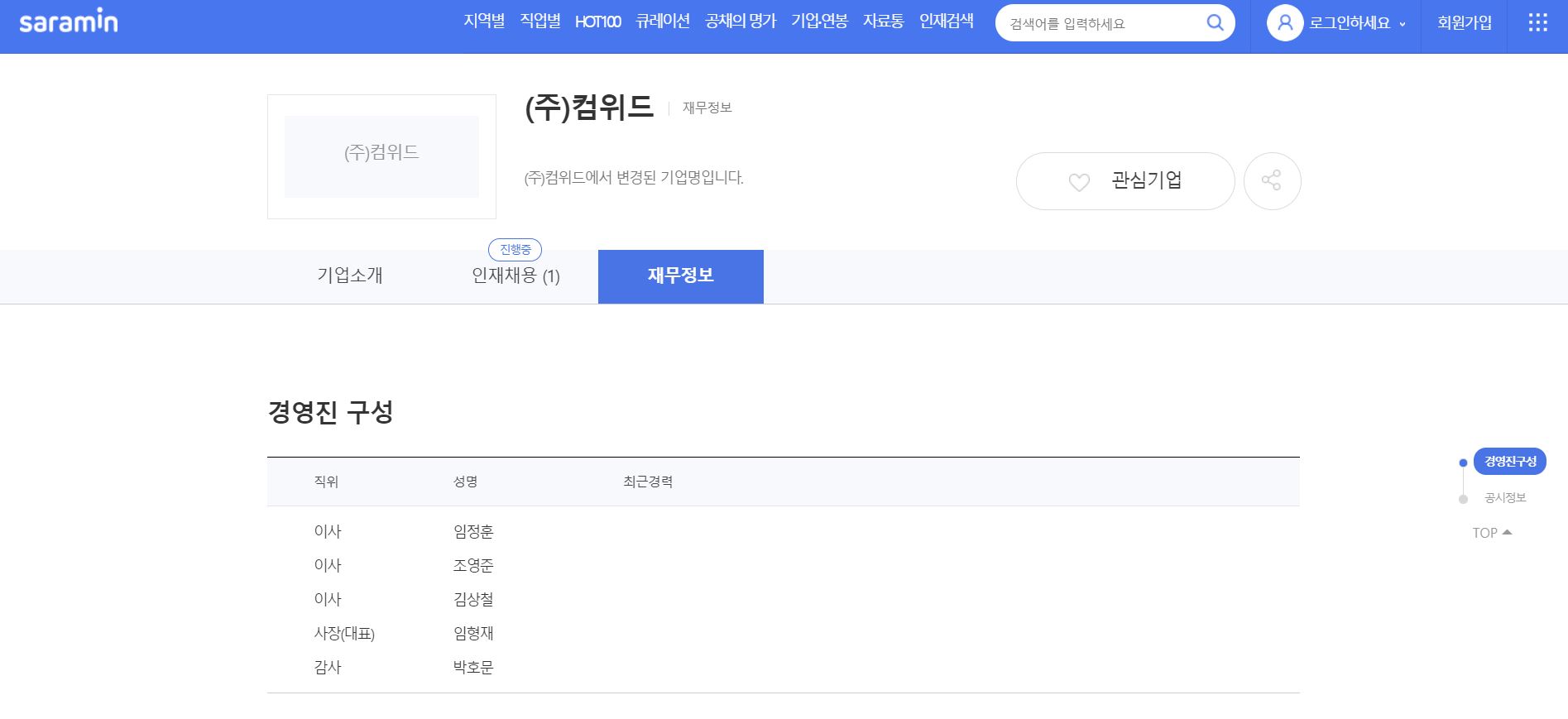Click the 직위 column header
Image resolution: width=1568 pixels, height=719 pixels.
pyautogui.click(x=326, y=482)
